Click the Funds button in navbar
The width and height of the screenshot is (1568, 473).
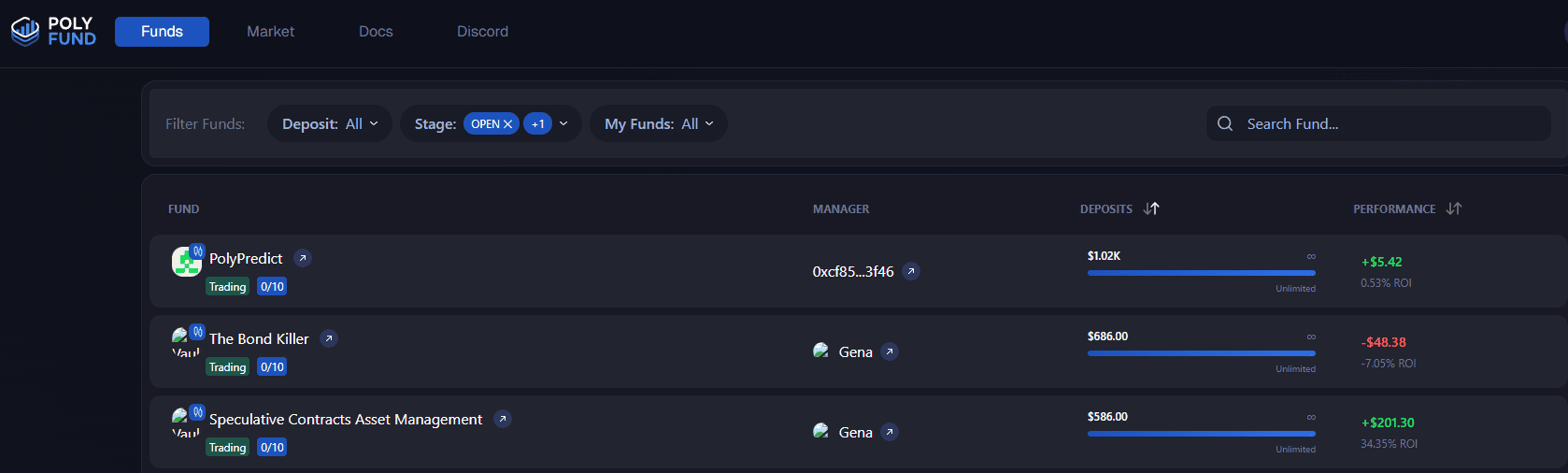click(x=162, y=31)
